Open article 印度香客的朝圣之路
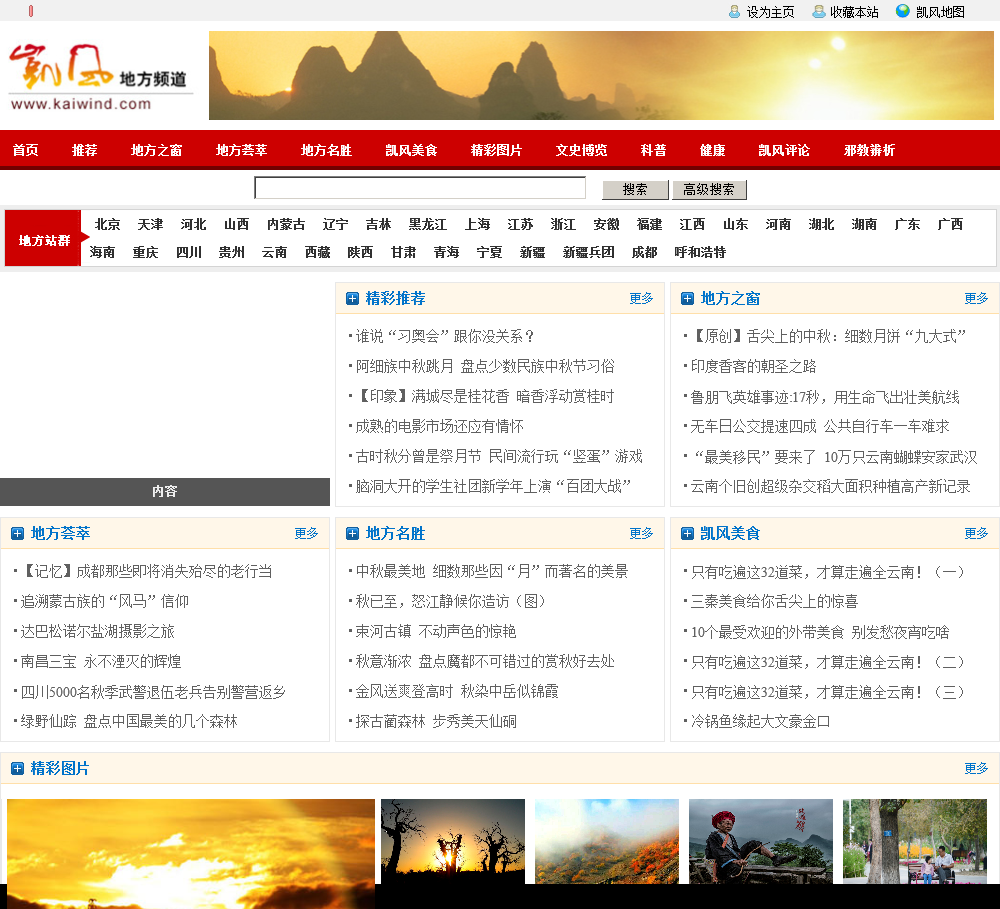The width and height of the screenshot is (1000, 909). click(x=753, y=367)
